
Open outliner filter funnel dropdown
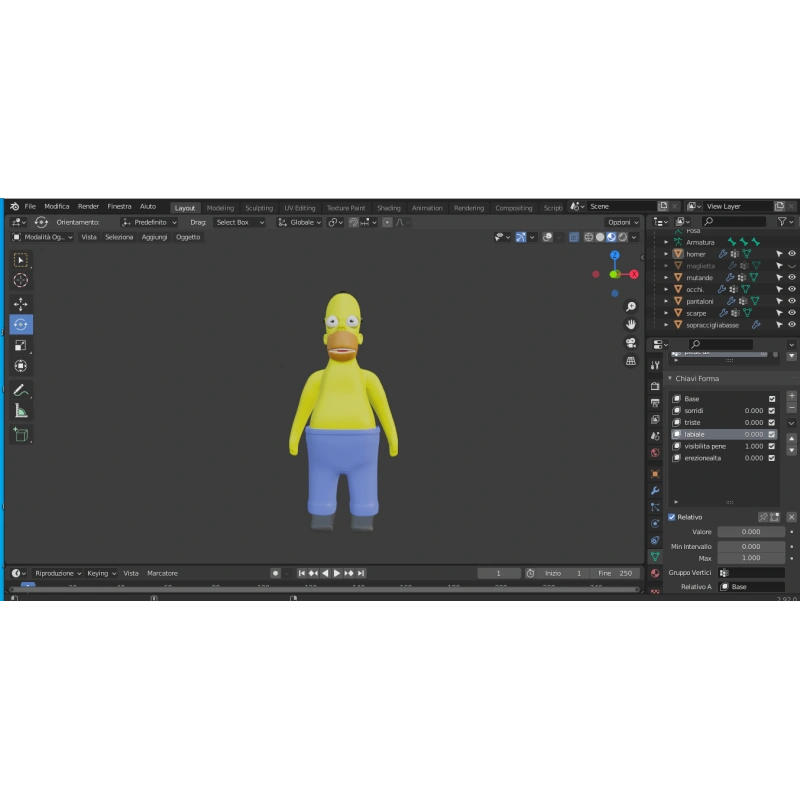785,221
